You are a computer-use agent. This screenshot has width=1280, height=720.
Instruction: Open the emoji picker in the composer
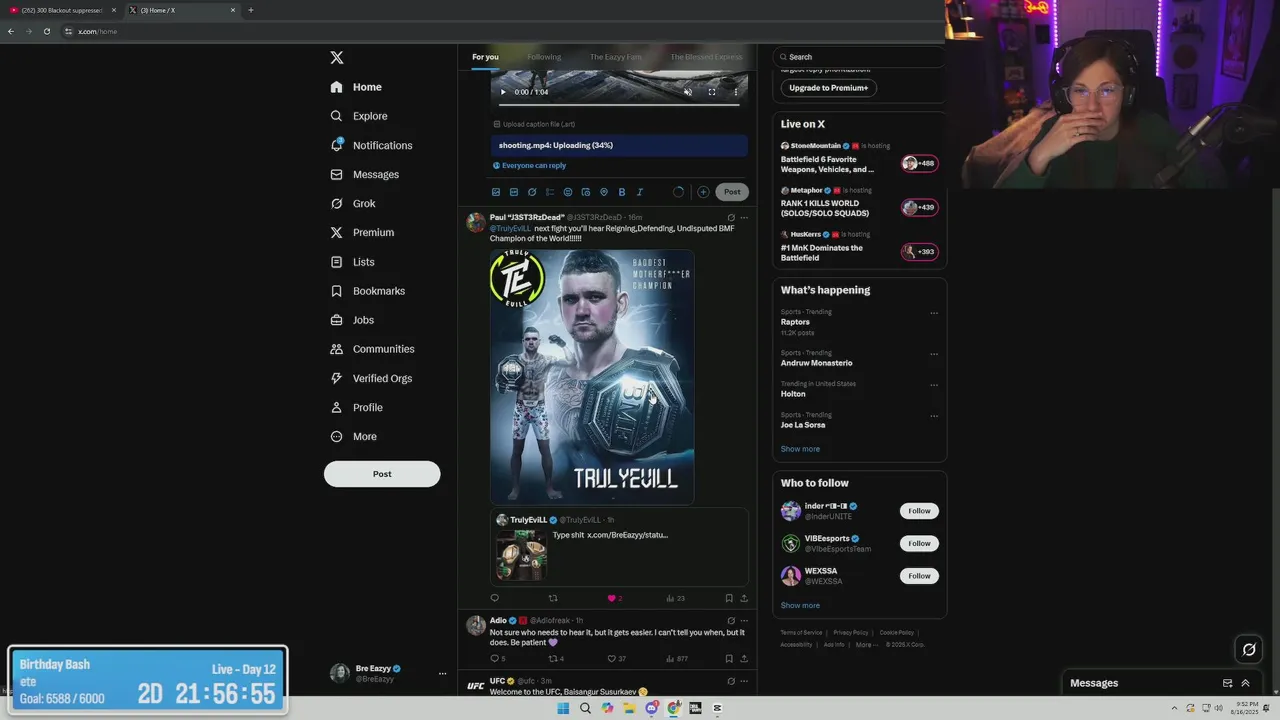tap(568, 192)
